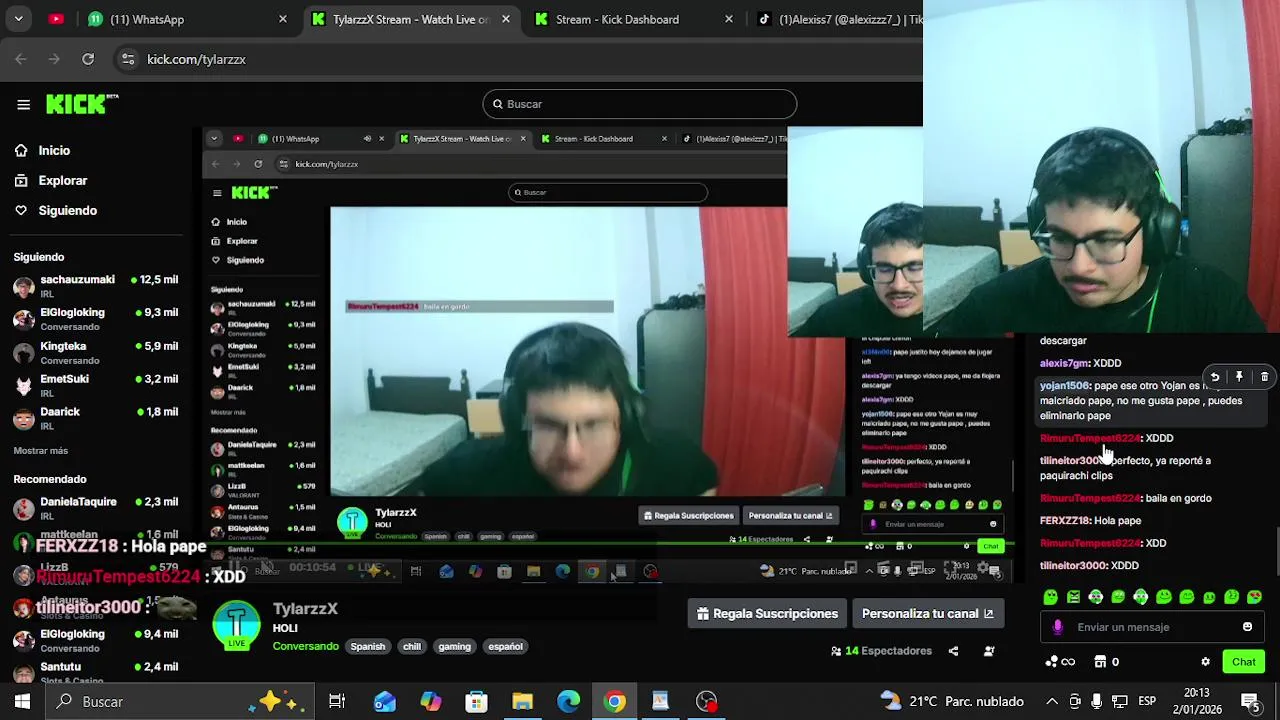Share the stream via share icon
The image size is (1280, 720).
click(x=953, y=651)
